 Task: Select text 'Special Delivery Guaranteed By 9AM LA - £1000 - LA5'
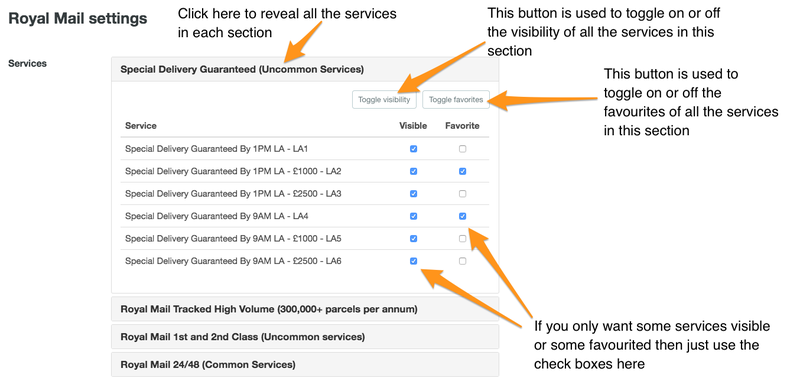click(x=233, y=239)
